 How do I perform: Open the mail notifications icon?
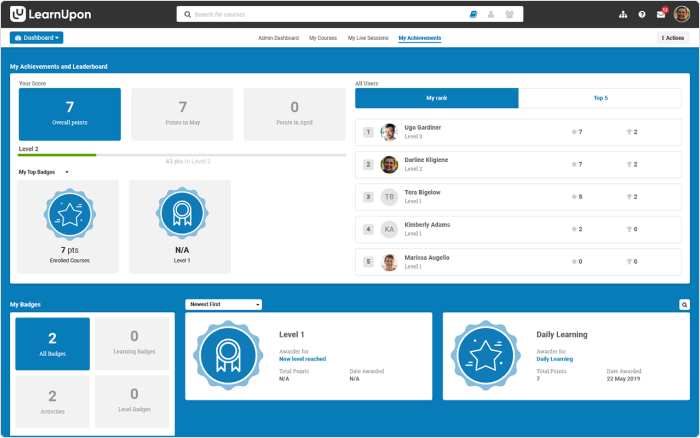click(x=660, y=15)
